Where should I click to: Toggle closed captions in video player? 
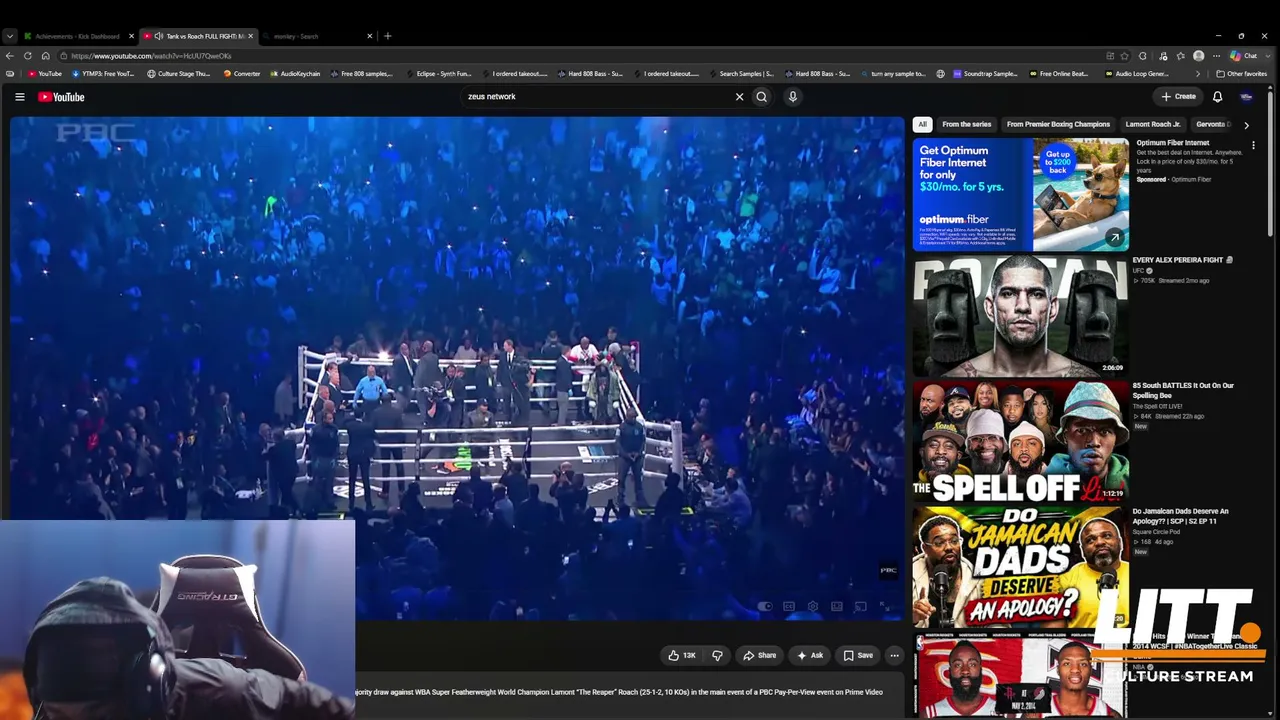pyautogui.click(x=789, y=606)
